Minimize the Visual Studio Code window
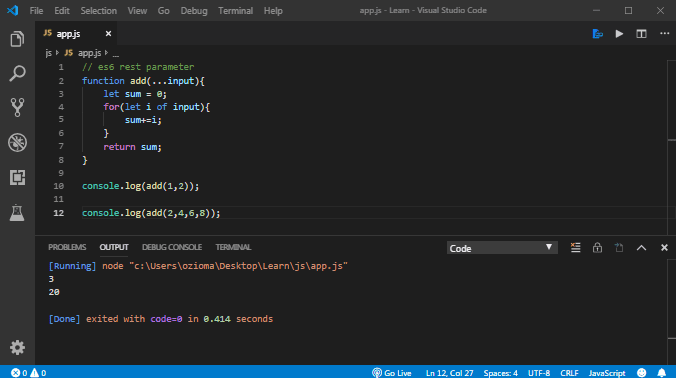Viewport: 676px width, 378px height. click(x=596, y=10)
